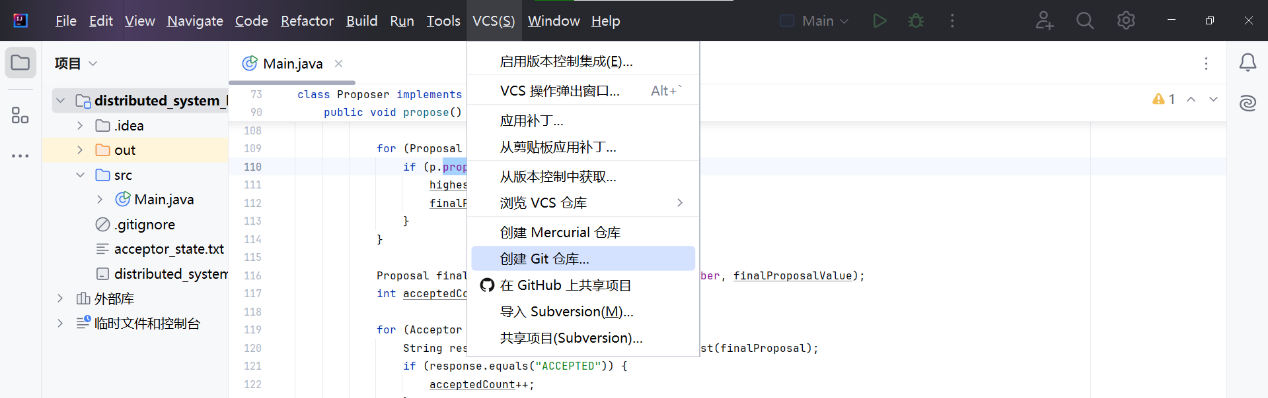Open the Refactor menu
1268x398 pixels.
click(308, 20)
